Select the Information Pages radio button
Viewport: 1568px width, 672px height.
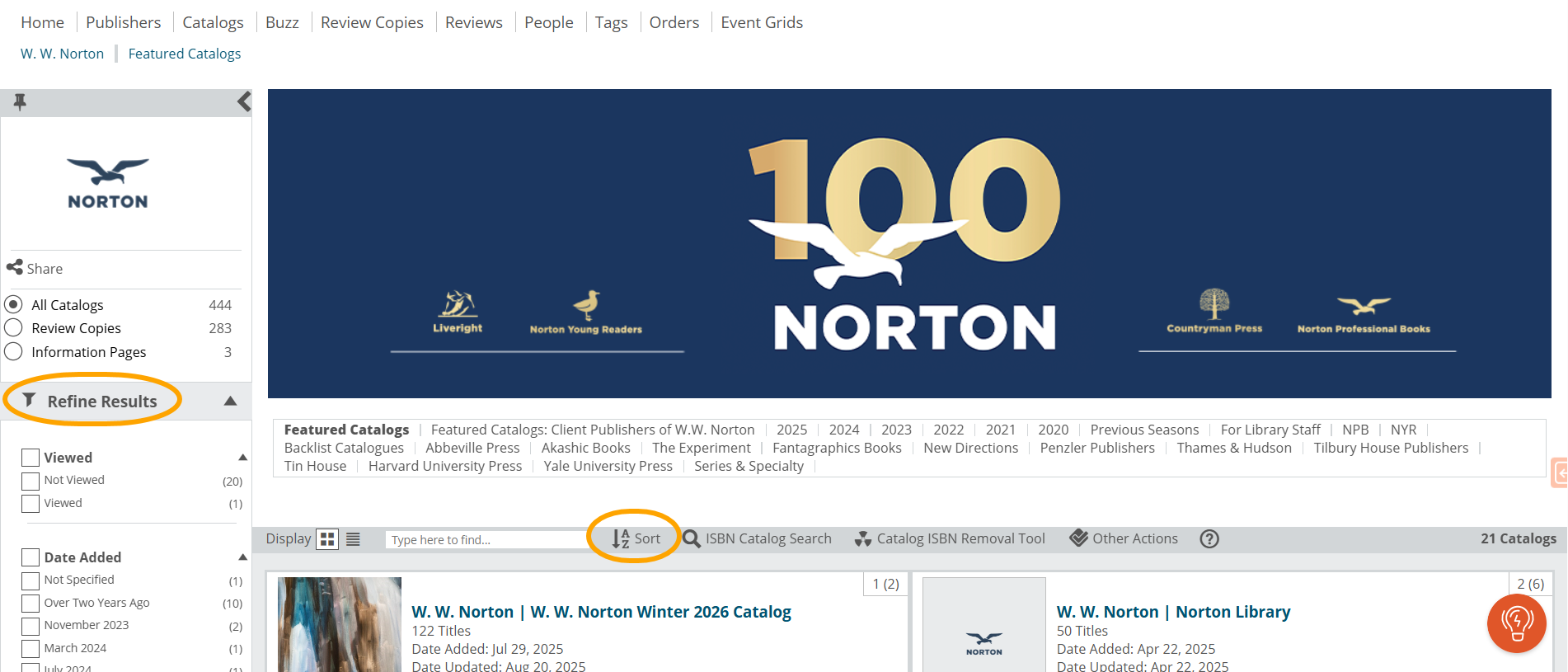(x=13, y=351)
